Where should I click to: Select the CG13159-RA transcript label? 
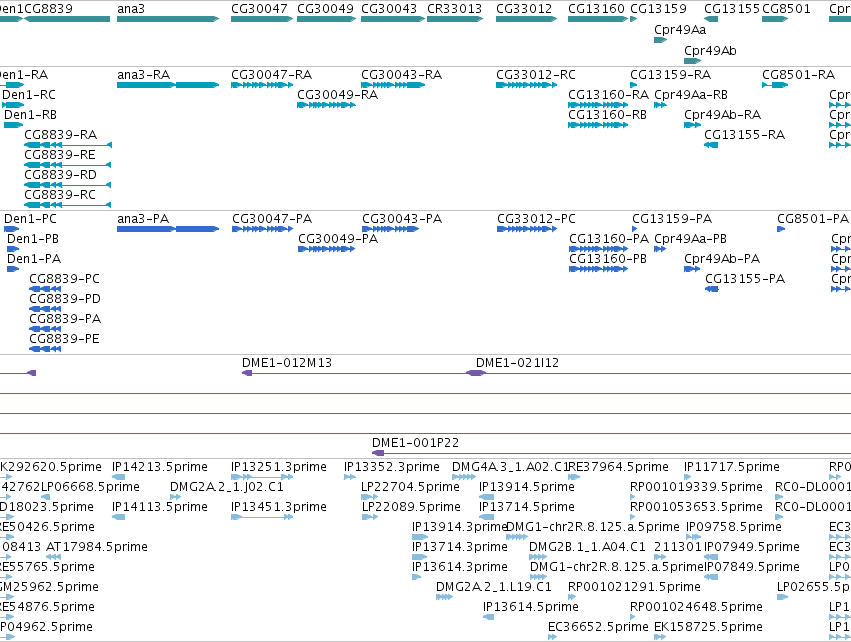[x=671, y=75]
